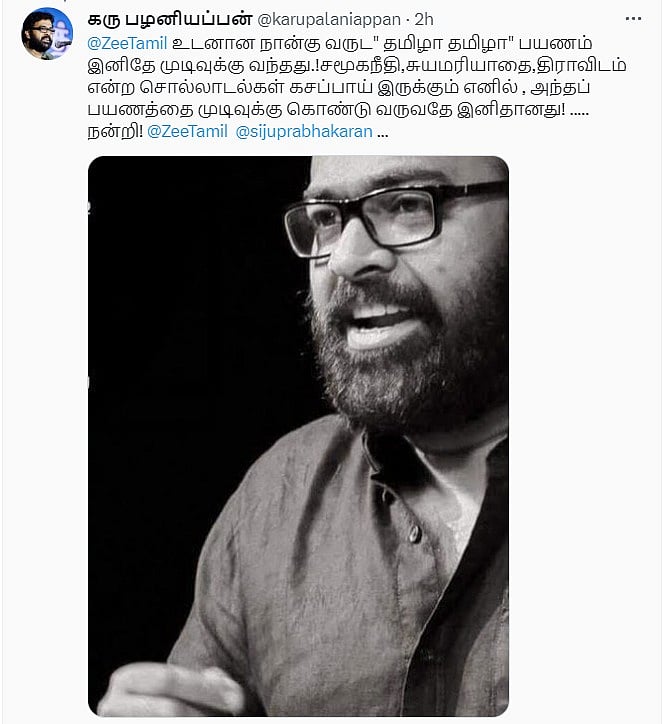Expand truncated text via trailing ellipsis
This screenshot has width=664, height=724.
(383, 133)
